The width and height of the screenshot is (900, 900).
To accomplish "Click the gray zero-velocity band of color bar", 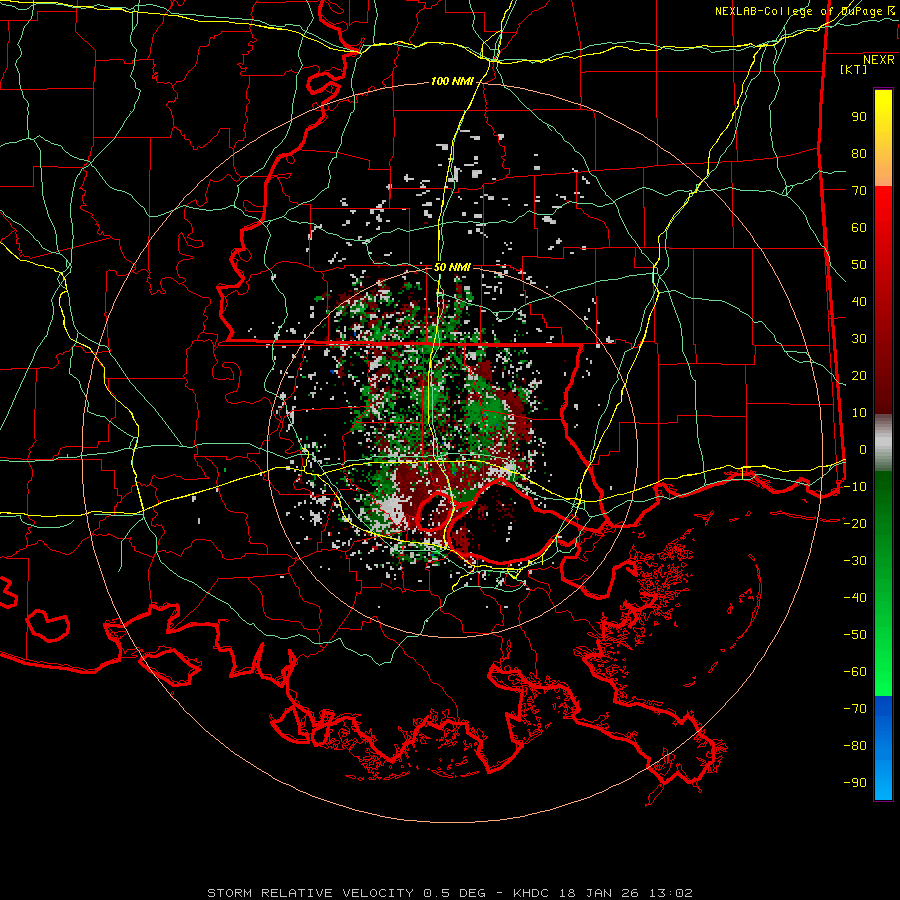I will tap(883, 443).
